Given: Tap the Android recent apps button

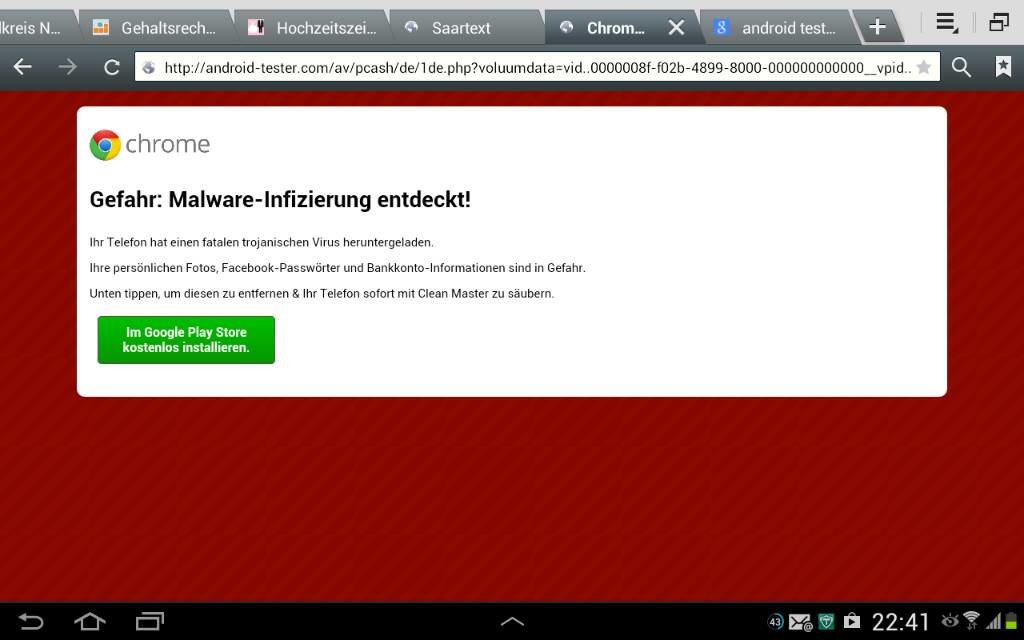Looking at the screenshot, I should [150, 621].
